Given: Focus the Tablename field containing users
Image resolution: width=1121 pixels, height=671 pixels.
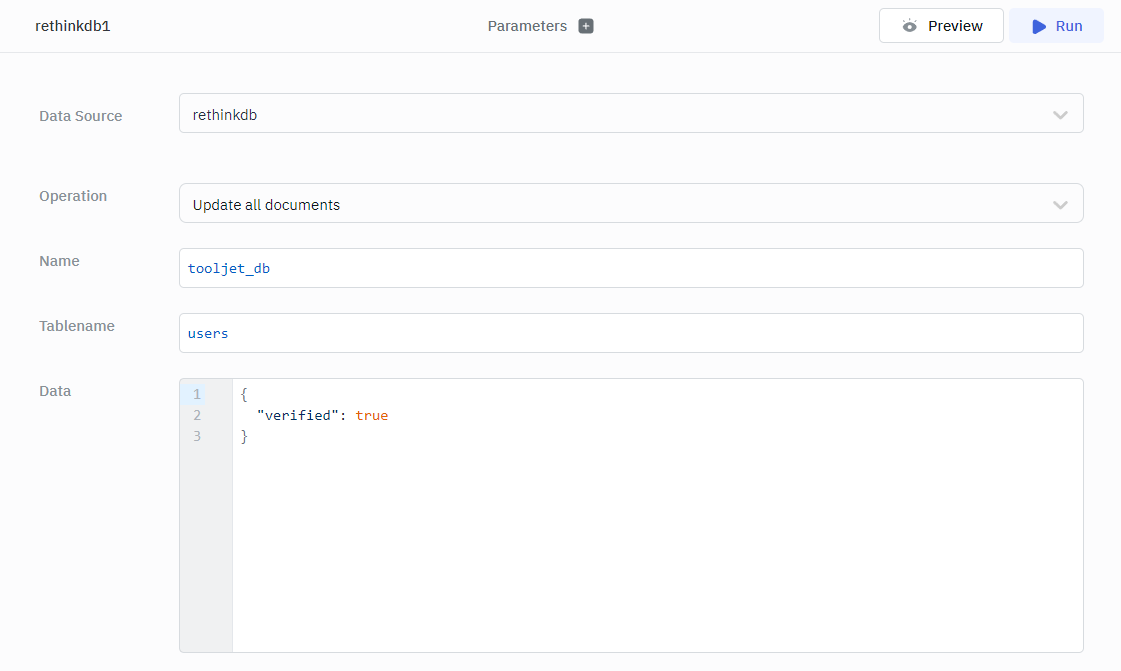Looking at the screenshot, I should click(x=630, y=333).
